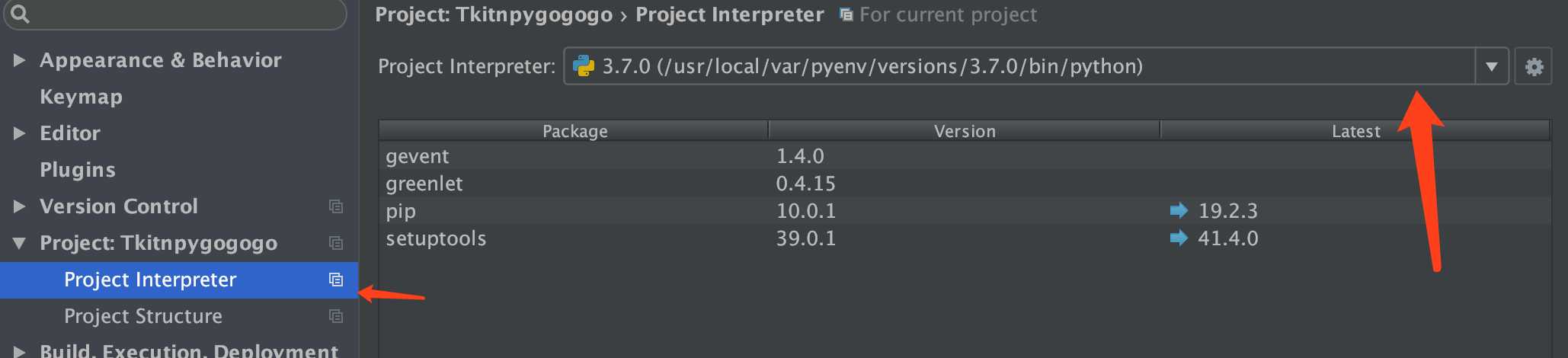This screenshot has height=358, width=1568.
Task: Click project-level icon beside Version Control
Action: click(x=335, y=206)
